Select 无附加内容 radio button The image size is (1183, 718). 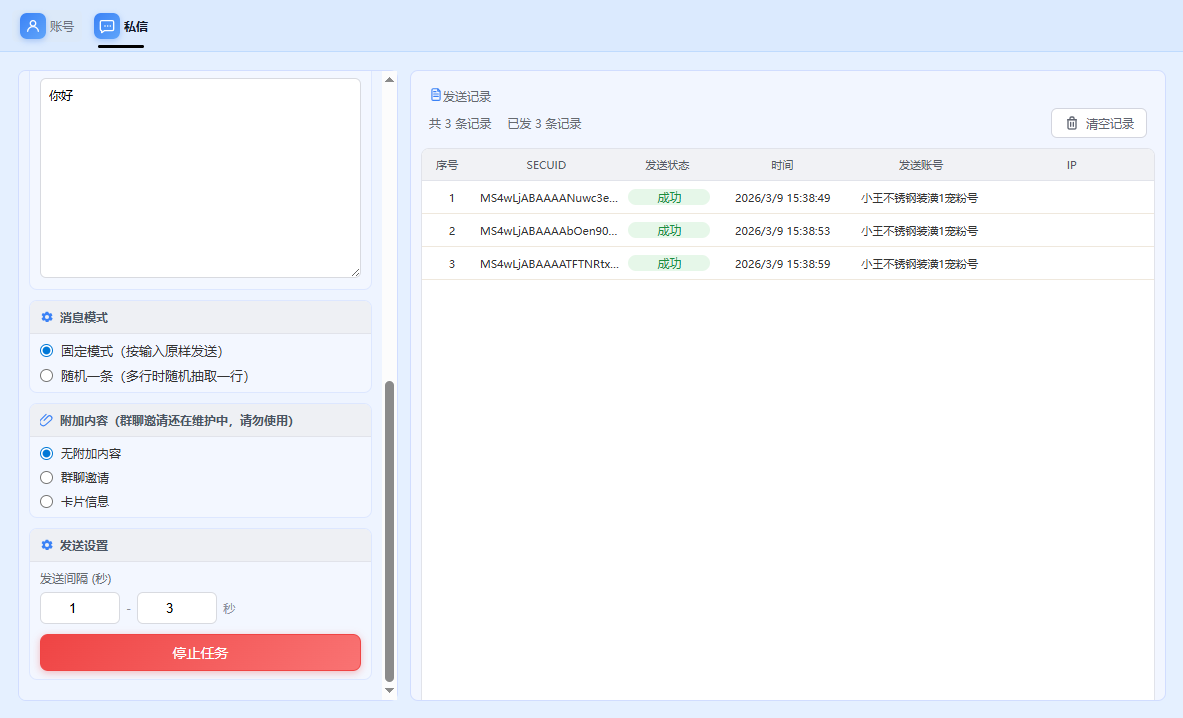[x=46, y=453]
